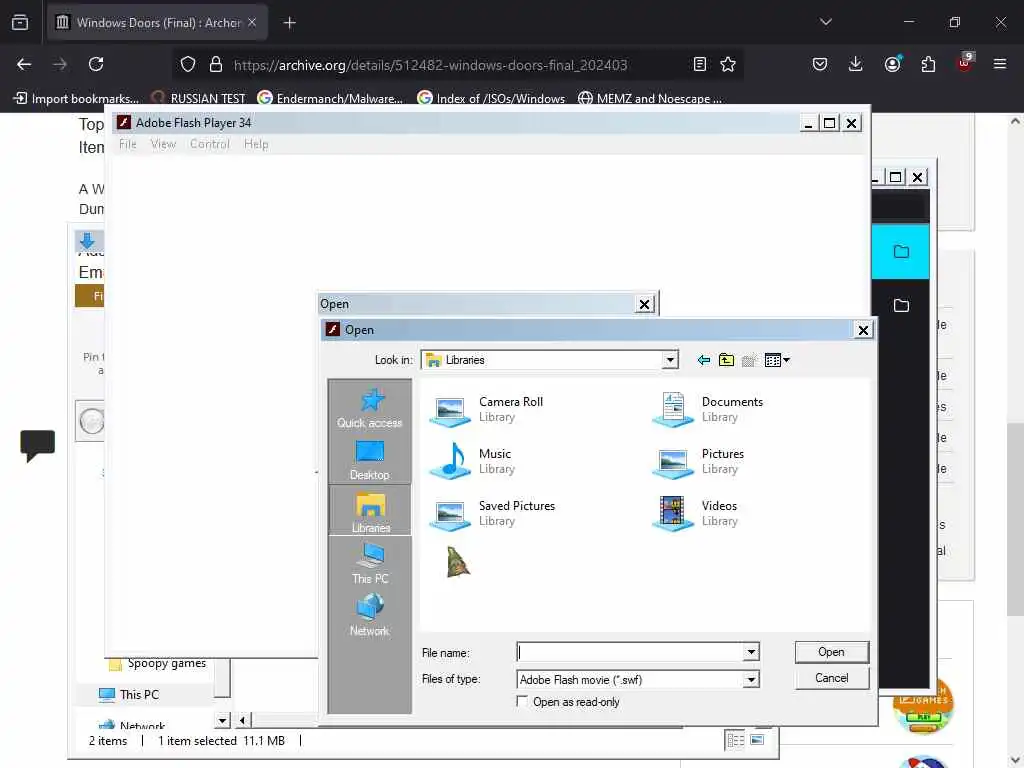Open the Endermanch/Malware bookmark

point(330,99)
